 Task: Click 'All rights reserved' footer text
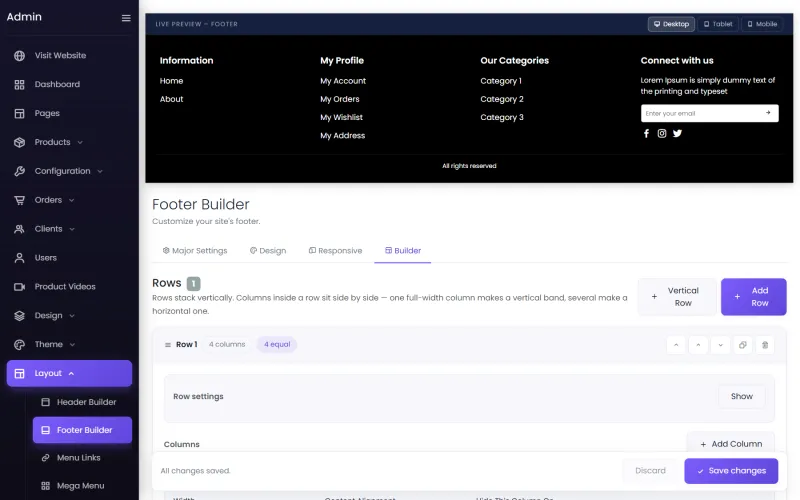click(469, 166)
